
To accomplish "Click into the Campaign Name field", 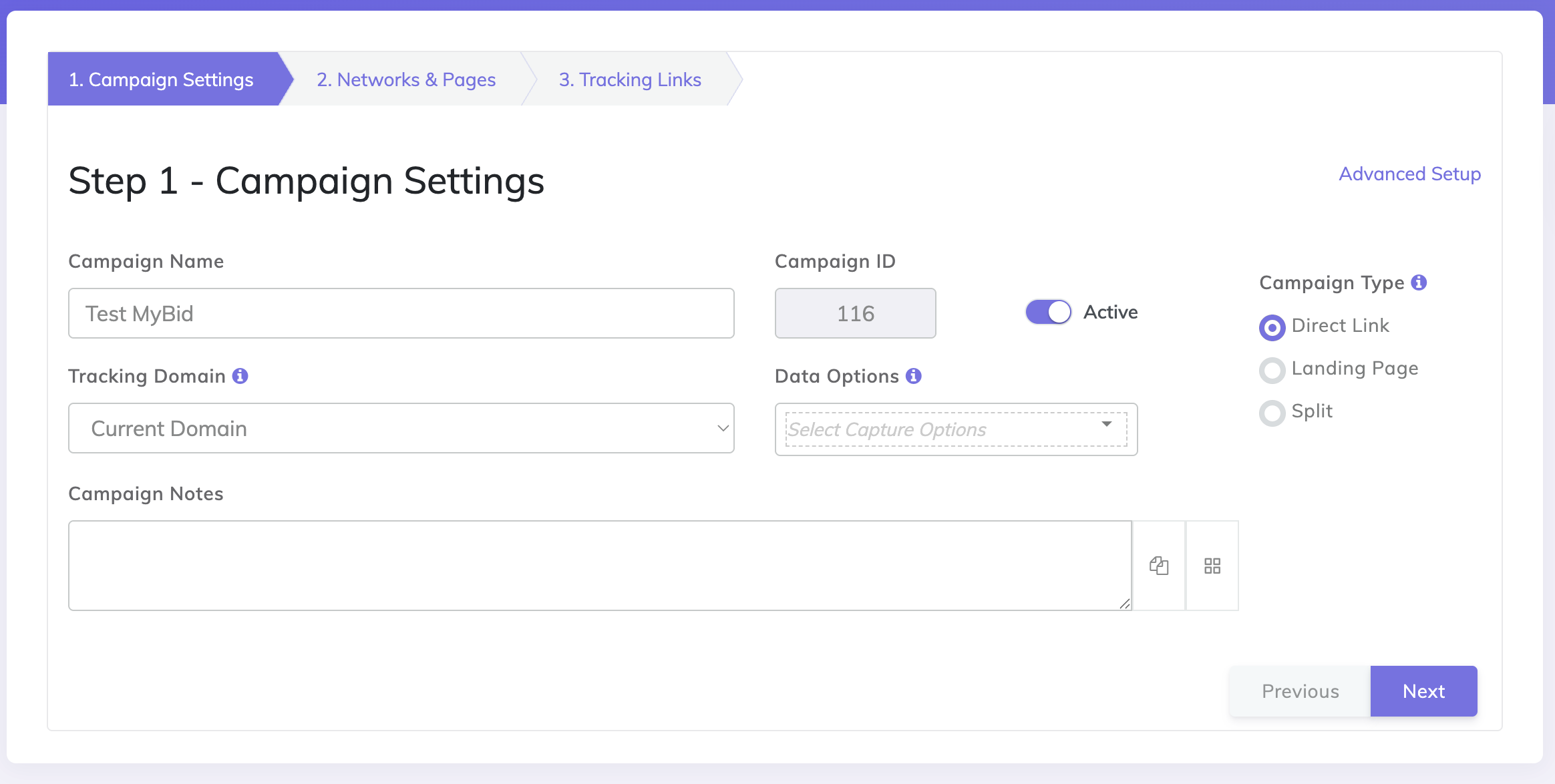I will tap(401, 313).
